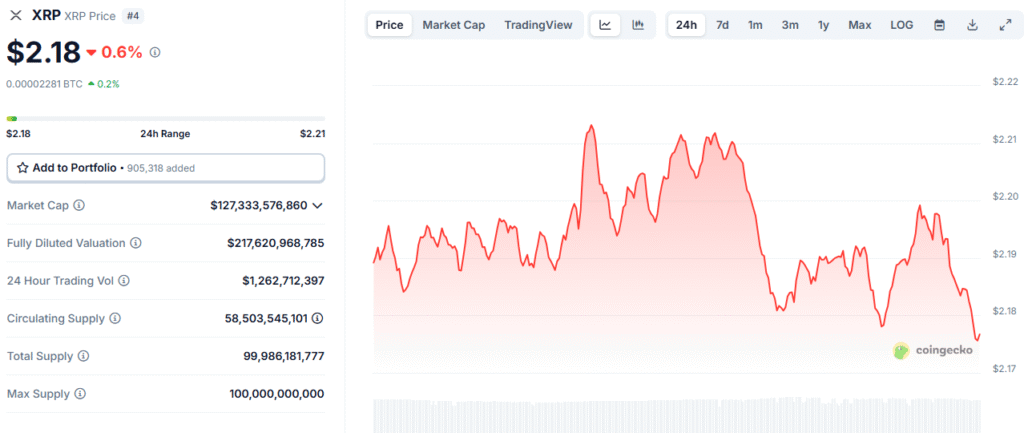Expand chart to fullscreen
Viewport: 1024px width, 433px height.
pos(1005,25)
